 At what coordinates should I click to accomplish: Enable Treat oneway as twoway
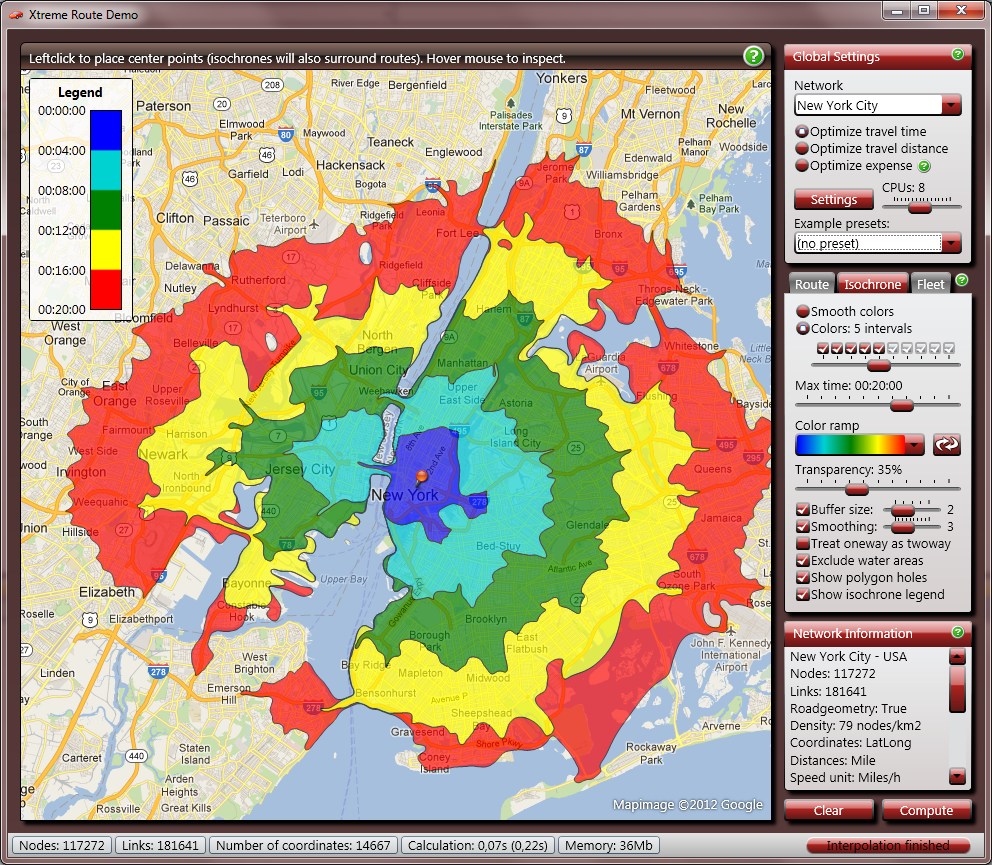click(x=803, y=544)
